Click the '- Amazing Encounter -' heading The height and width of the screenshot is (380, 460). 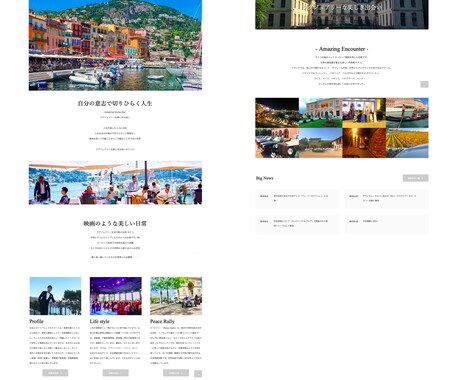pyautogui.click(x=342, y=49)
